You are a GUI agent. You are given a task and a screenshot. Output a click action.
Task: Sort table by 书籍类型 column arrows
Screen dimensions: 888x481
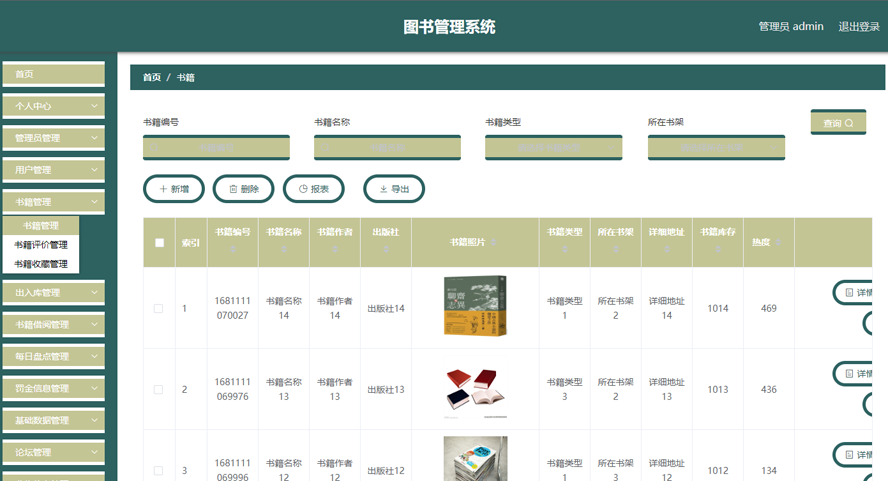pyautogui.click(x=565, y=249)
